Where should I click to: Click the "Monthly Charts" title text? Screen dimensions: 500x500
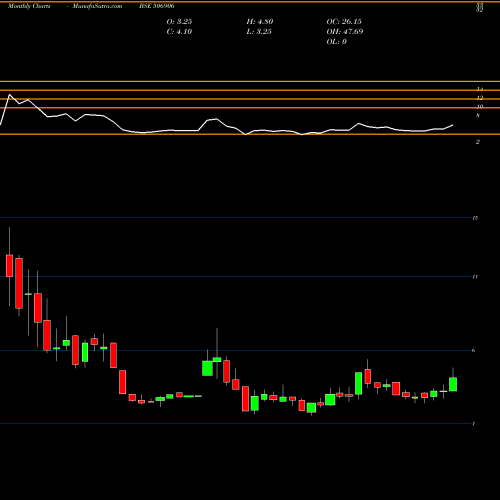pyautogui.click(x=29, y=6)
